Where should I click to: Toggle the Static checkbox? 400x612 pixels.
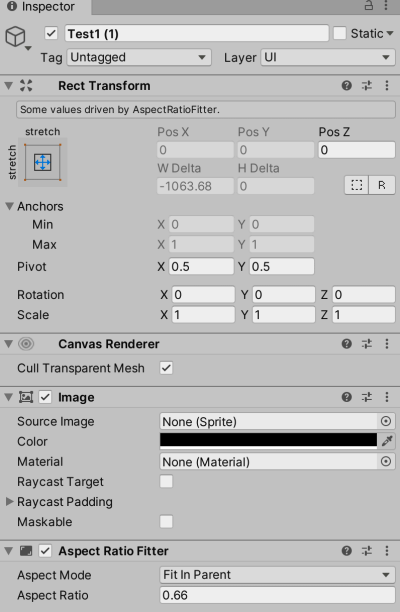click(340, 33)
